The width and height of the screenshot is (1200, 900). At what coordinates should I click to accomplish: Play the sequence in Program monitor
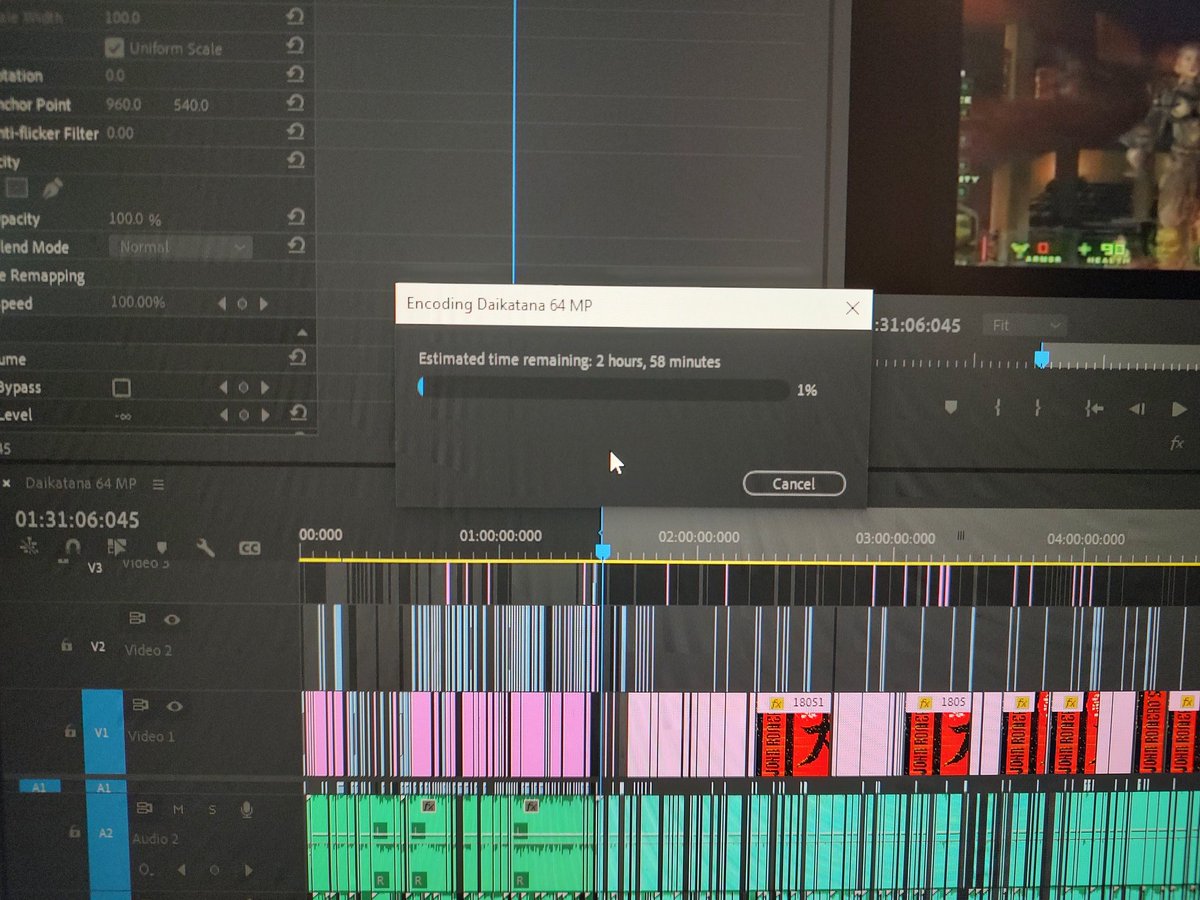(1179, 408)
